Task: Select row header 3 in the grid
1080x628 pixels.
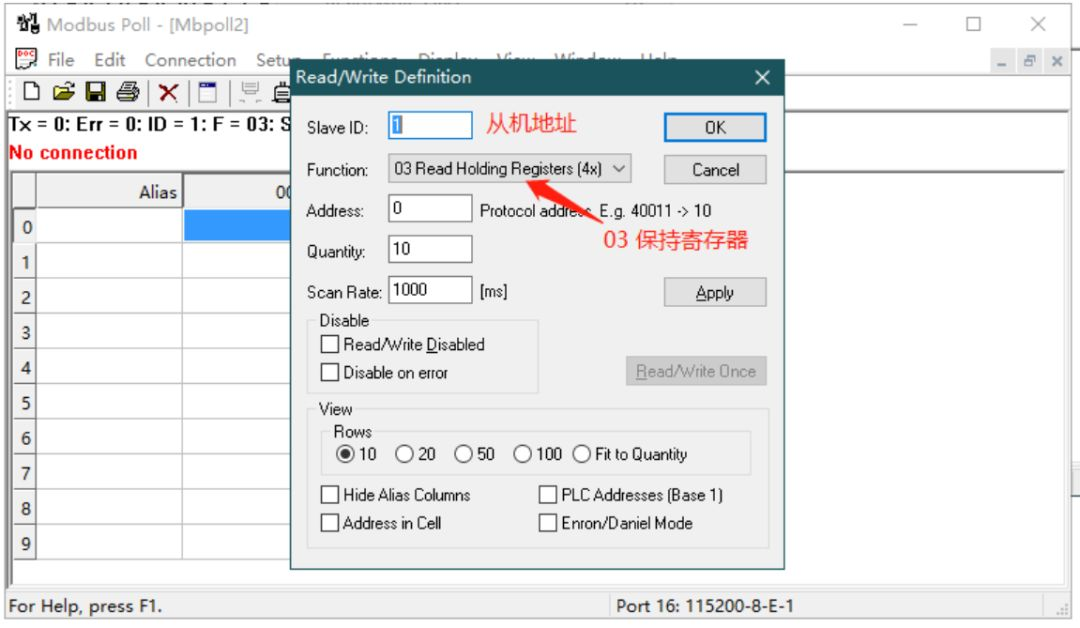Action: pyautogui.click(x=25, y=332)
